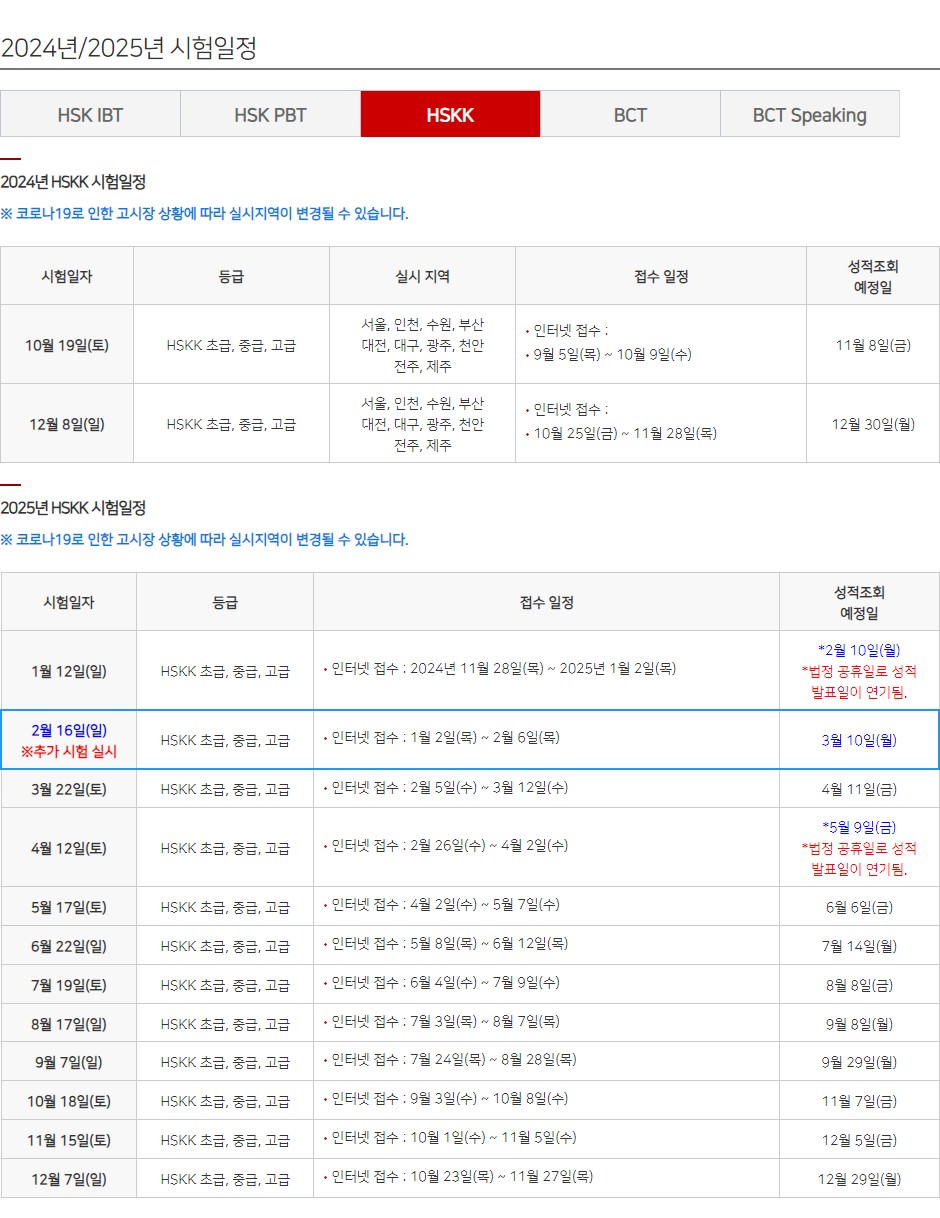Select the 1월 12일(일) exam date cell
The image size is (940, 1218).
pos(68,669)
